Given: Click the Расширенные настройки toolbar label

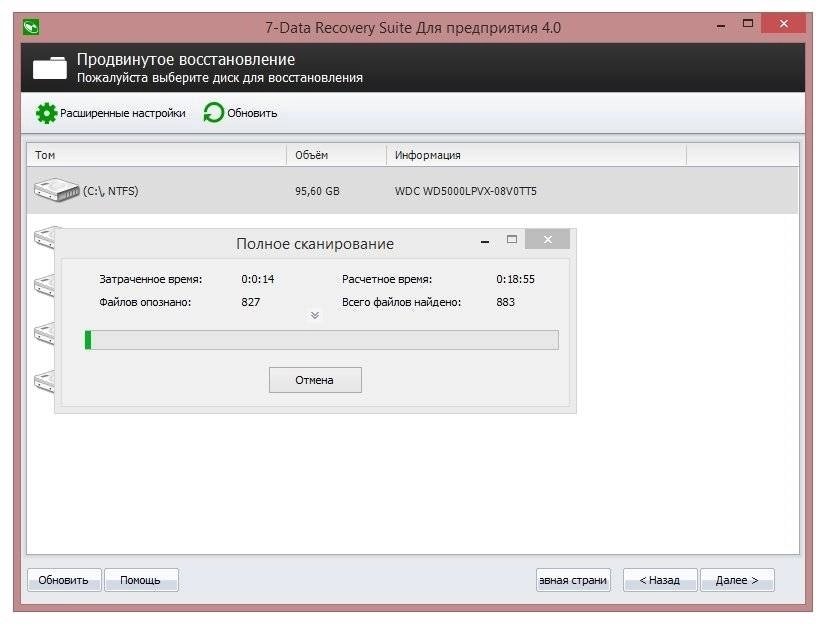Looking at the screenshot, I should 123,113.
